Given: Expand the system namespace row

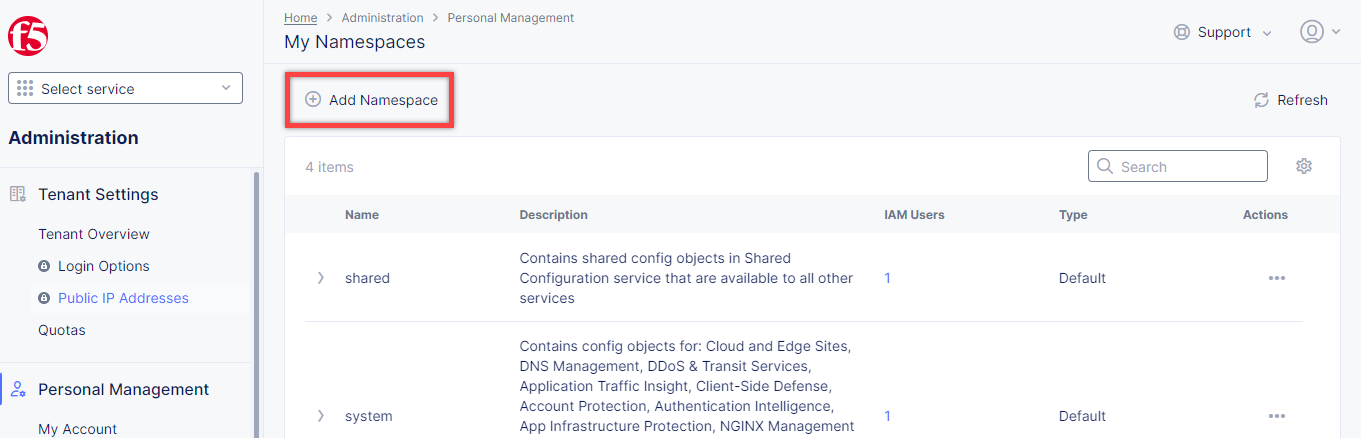Looking at the screenshot, I should pyautogui.click(x=321, y=416).
